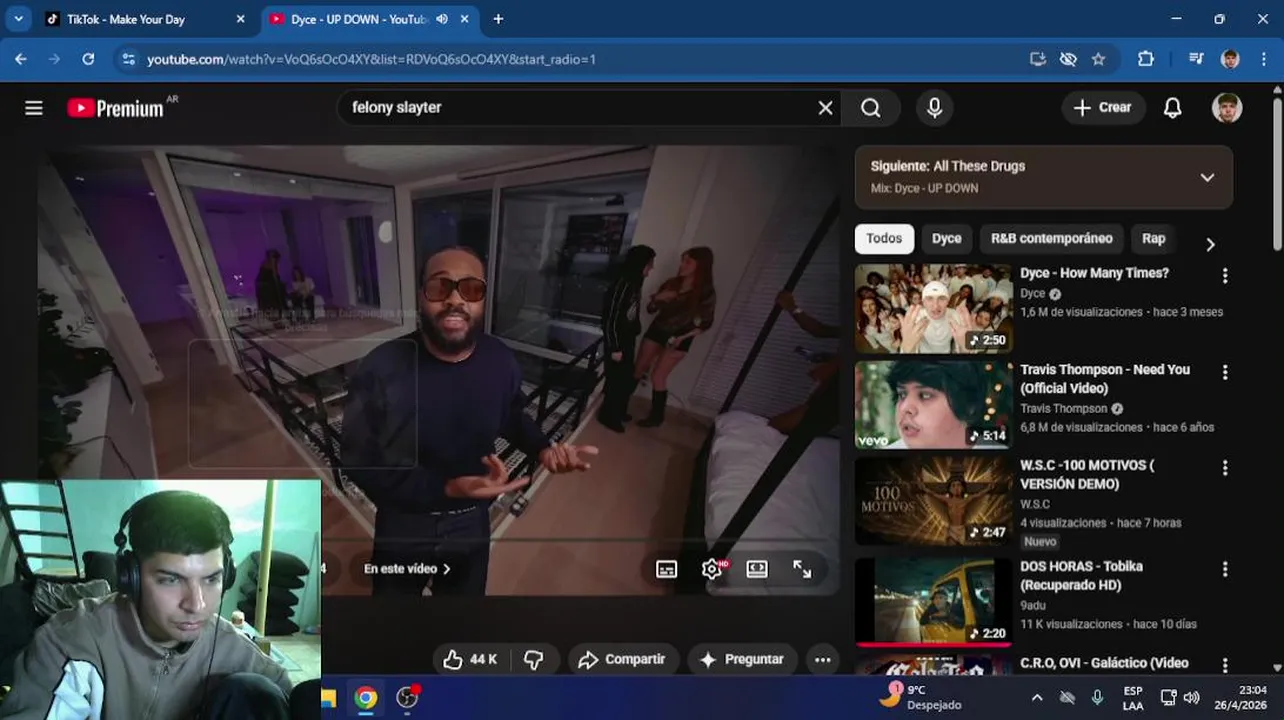The image size is (1284, 720).
Task: Open C.R.O, OVI - Galáctico video title
Action: click(x=1104, y=663)
